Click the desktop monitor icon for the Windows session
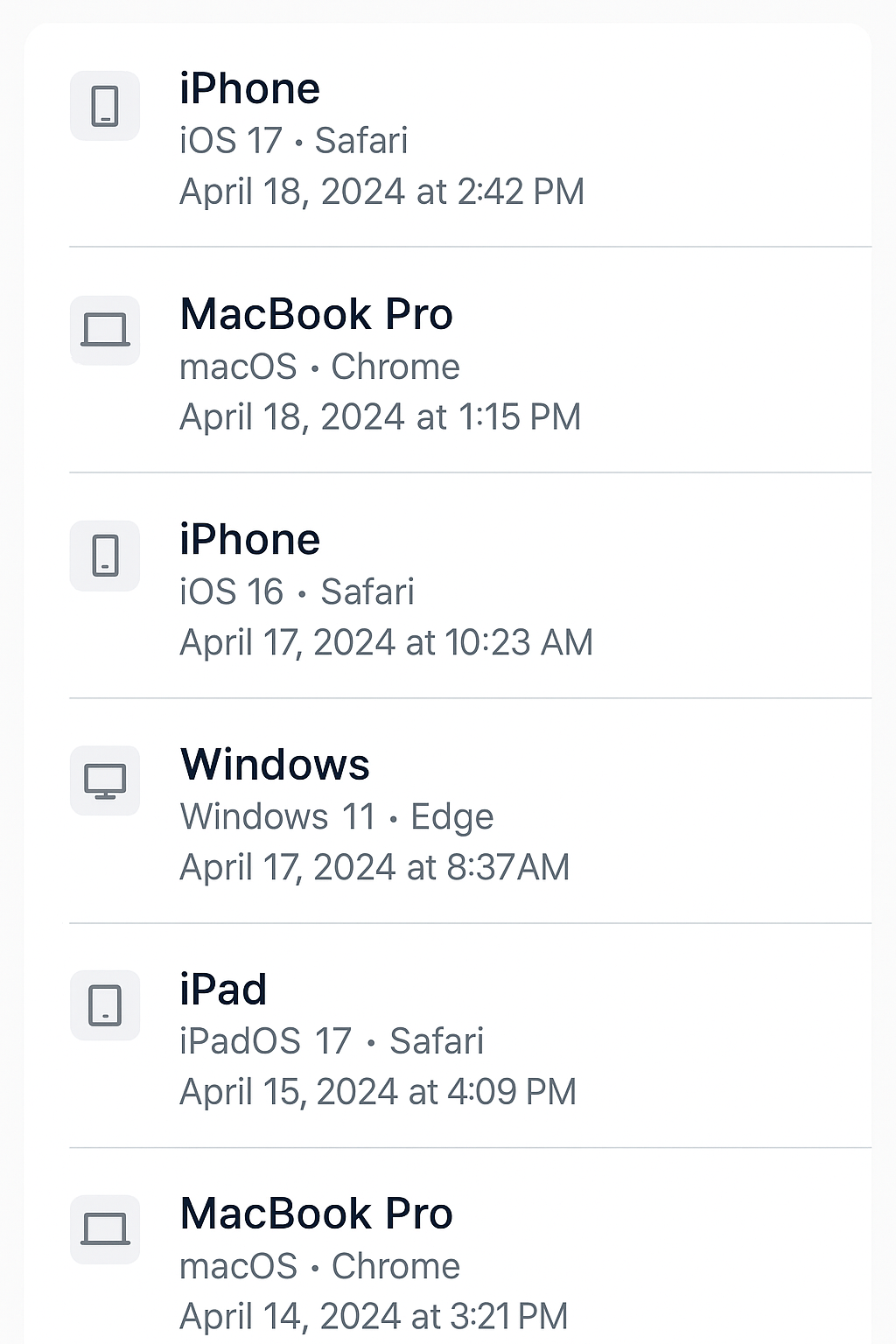Image resolution: width=896 pixels, height=1344 pixels. pos(105,780)
